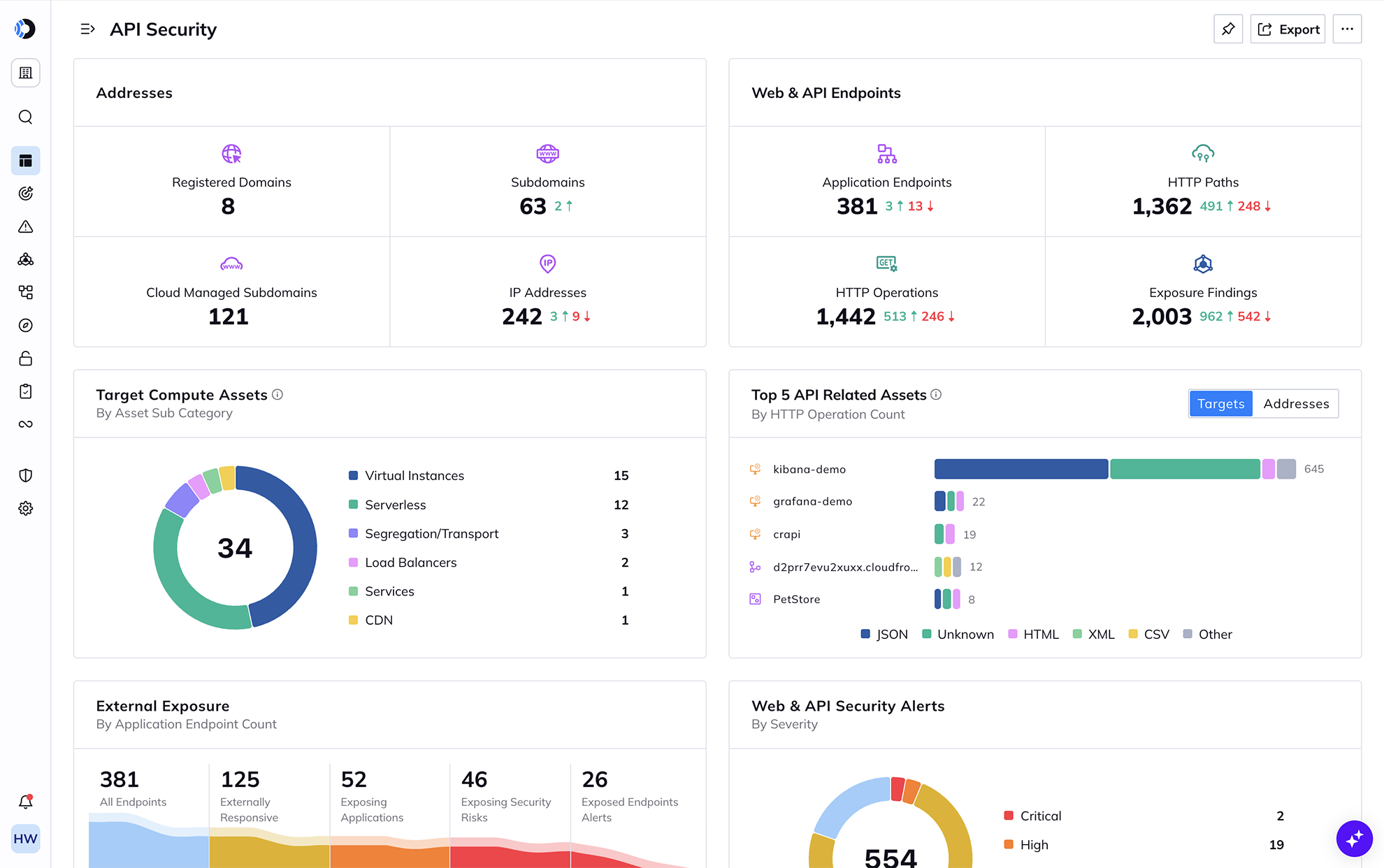Open the shield icon in the sidebar
Image resolution: width=1384 pixels, height=868 pixels.
tap(25, 475)
